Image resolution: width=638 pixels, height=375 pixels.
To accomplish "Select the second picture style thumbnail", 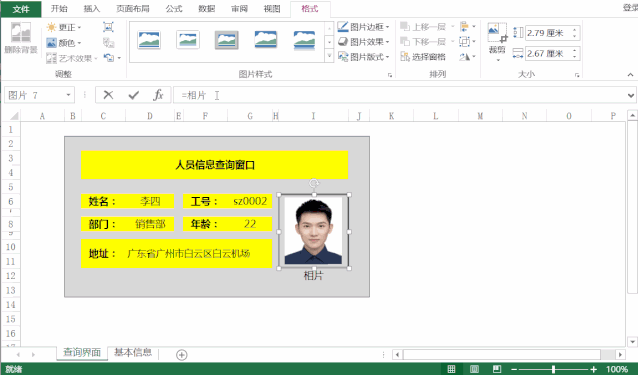I will 188,40.
